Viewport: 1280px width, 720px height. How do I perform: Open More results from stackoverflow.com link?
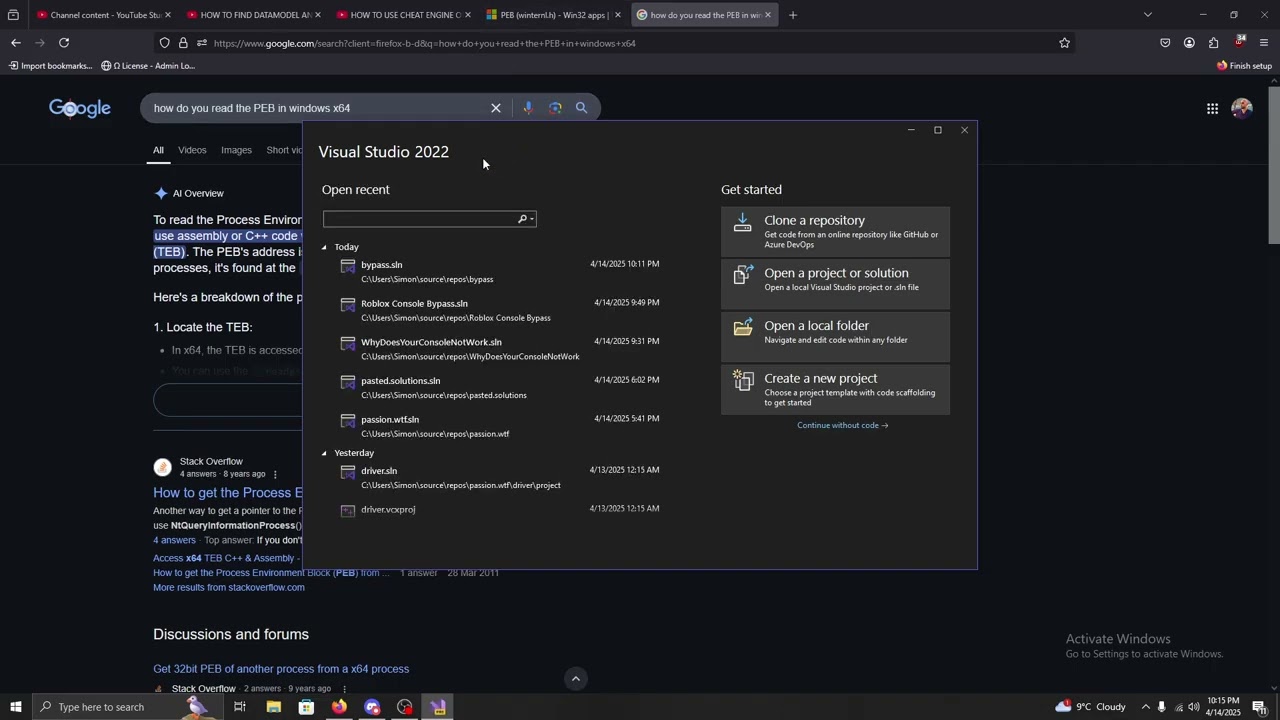[229, 587]
